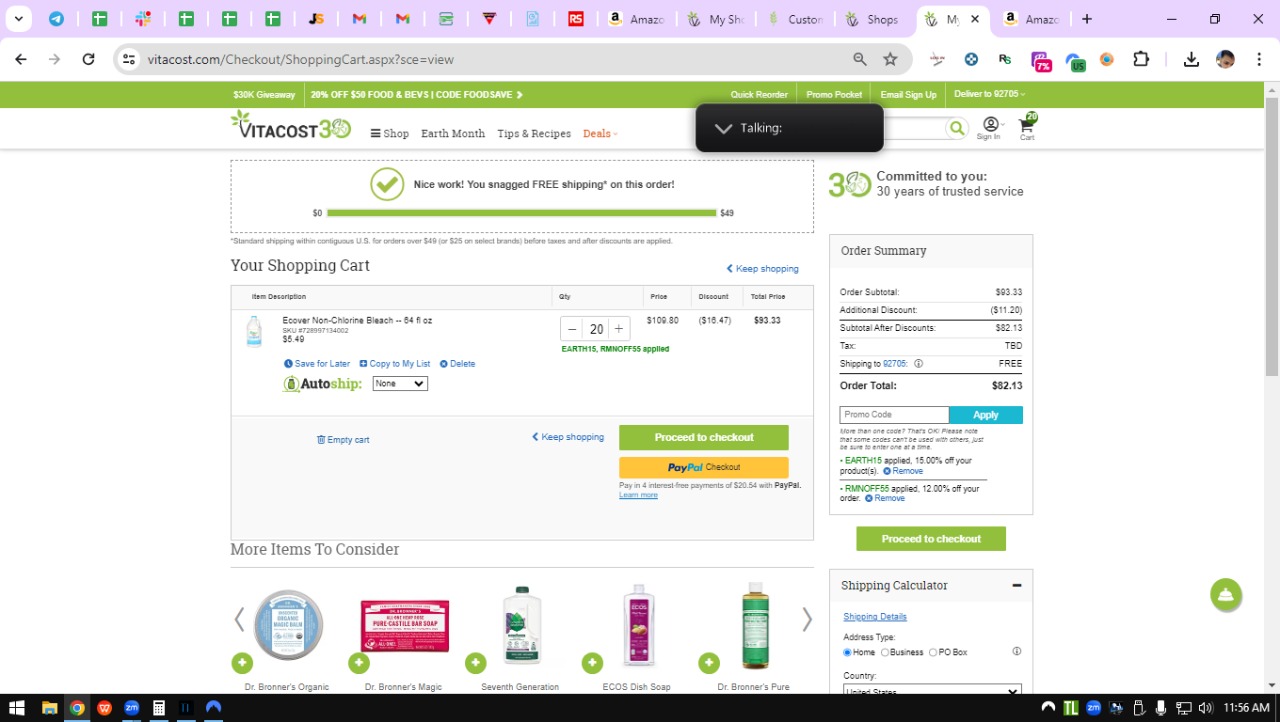Click the green scroll-to-top circle button
This screenshot has height=722, width=1280.
(1225, 595)
